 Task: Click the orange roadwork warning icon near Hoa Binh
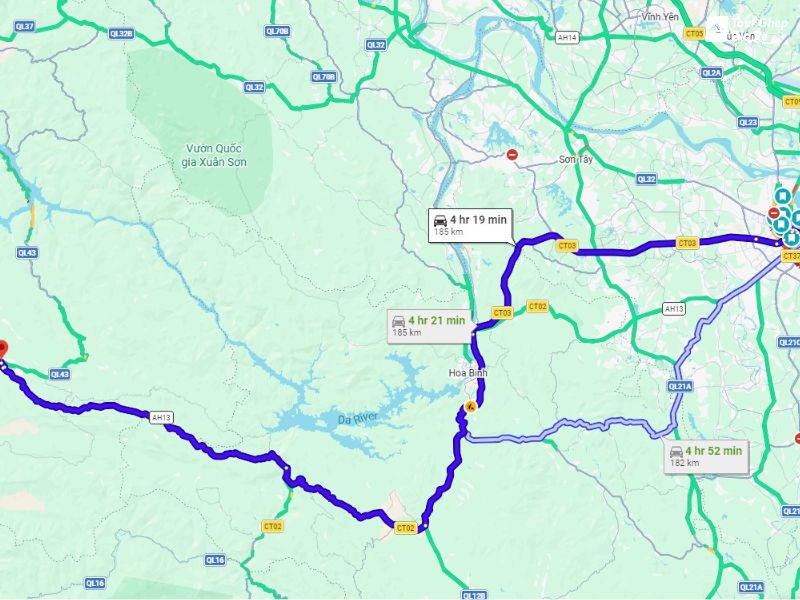(470, 407)
